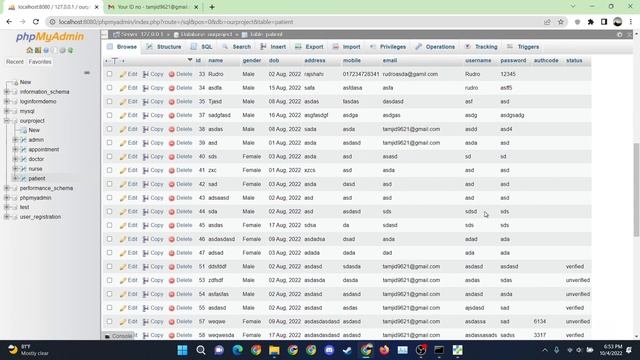Open the Windows Start menu
This screenshot has width=640, height=360.
tap(182, 350)
